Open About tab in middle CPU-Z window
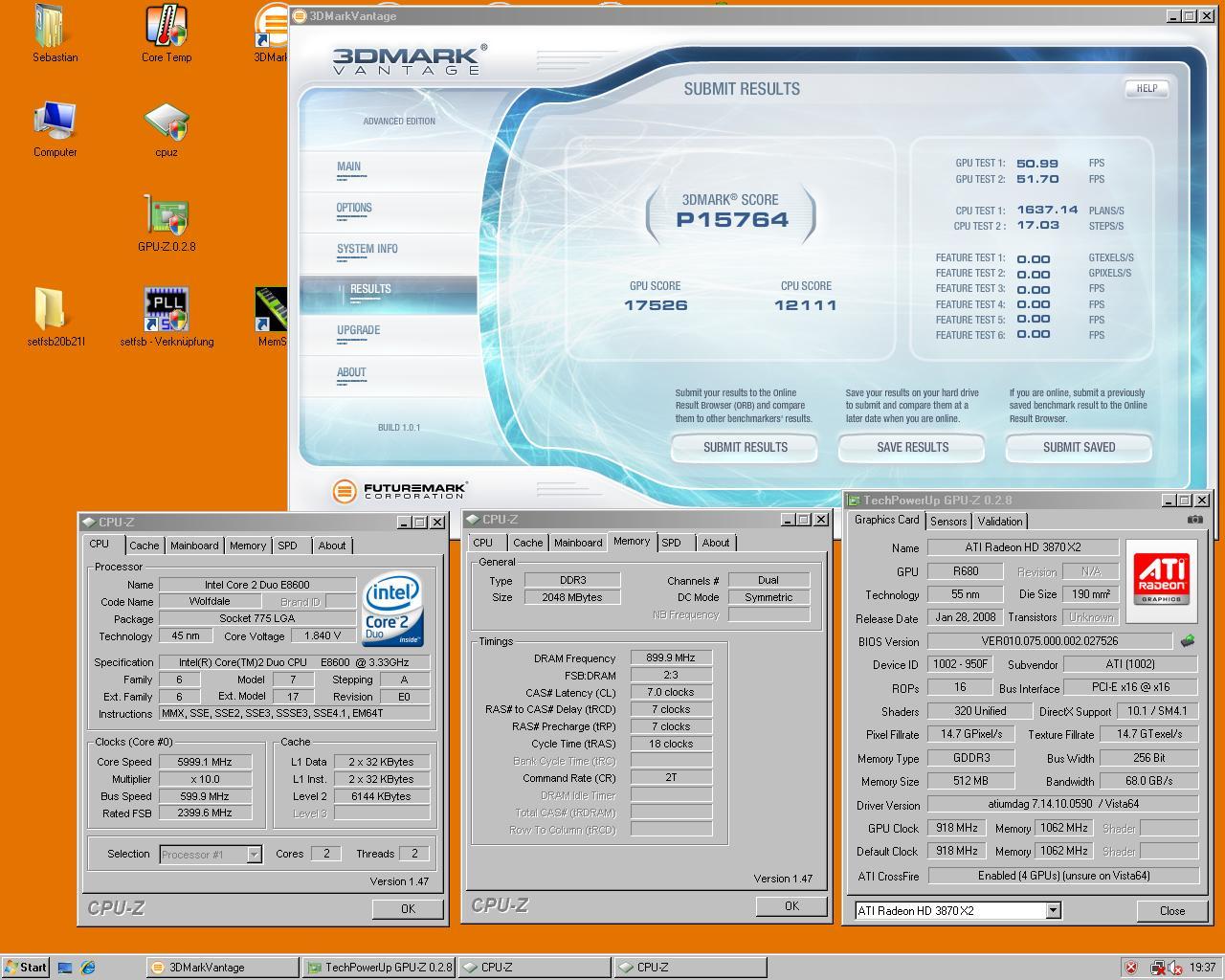The height and width of the screenshot is (980, 1225). 716,543
